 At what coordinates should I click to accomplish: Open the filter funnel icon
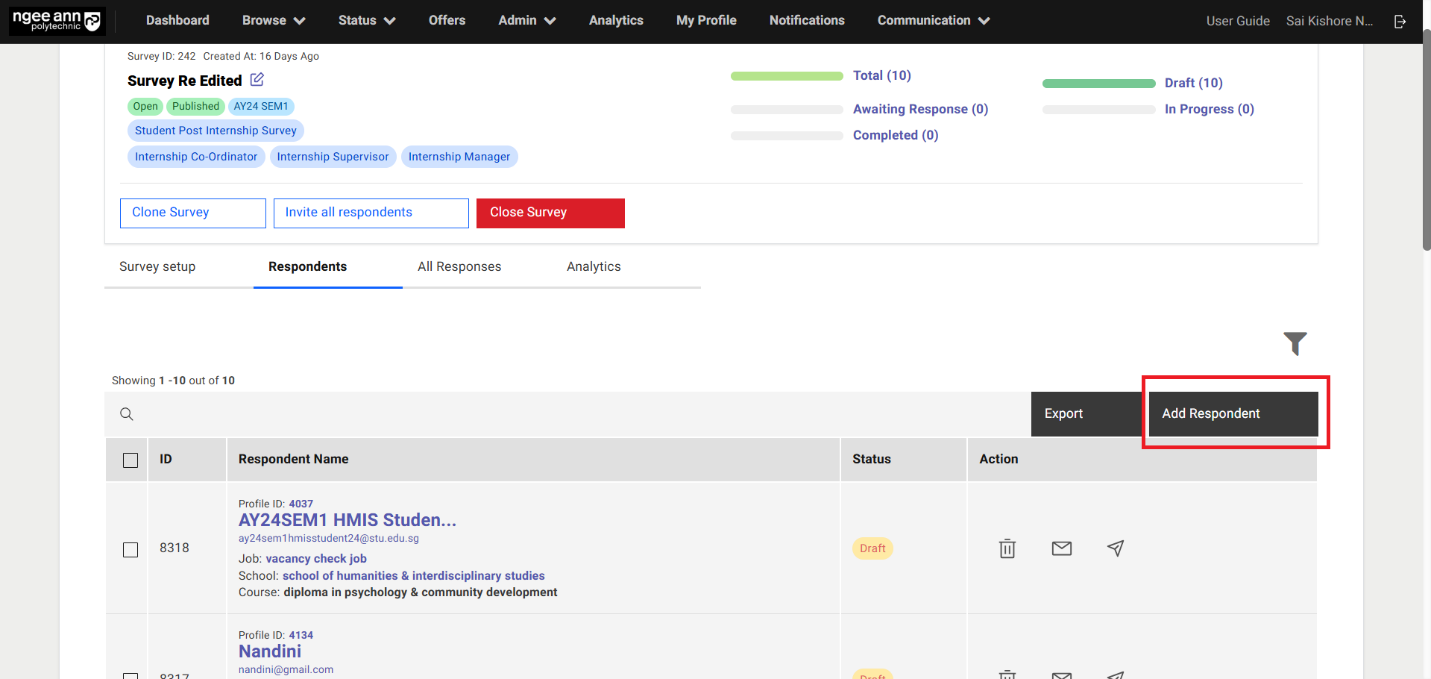[1295, 344]
